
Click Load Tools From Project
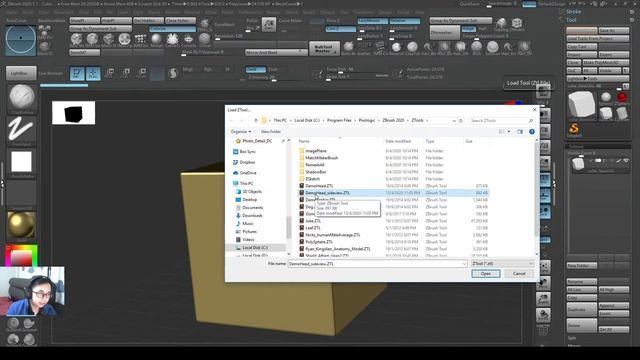(x=598, y=38)
